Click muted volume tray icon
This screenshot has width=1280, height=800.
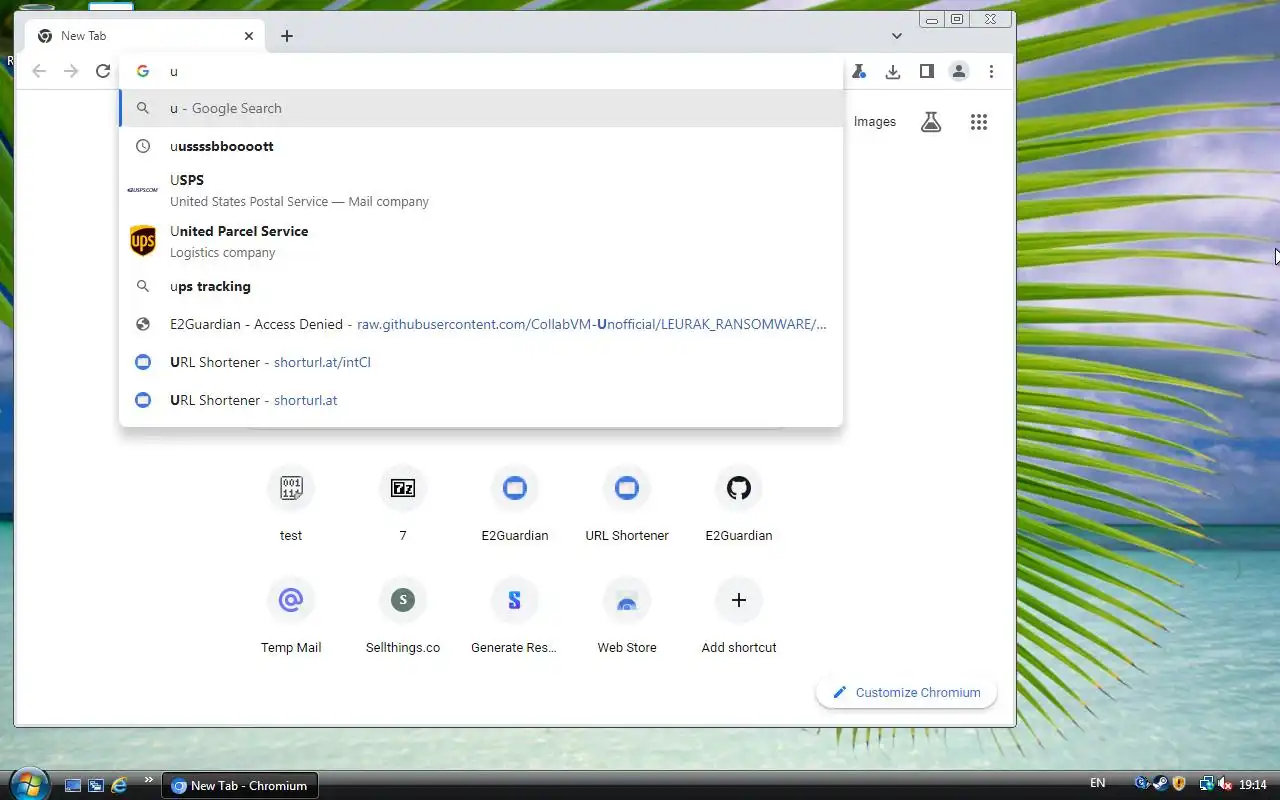pyautogui.click(x=1225, y=784)
